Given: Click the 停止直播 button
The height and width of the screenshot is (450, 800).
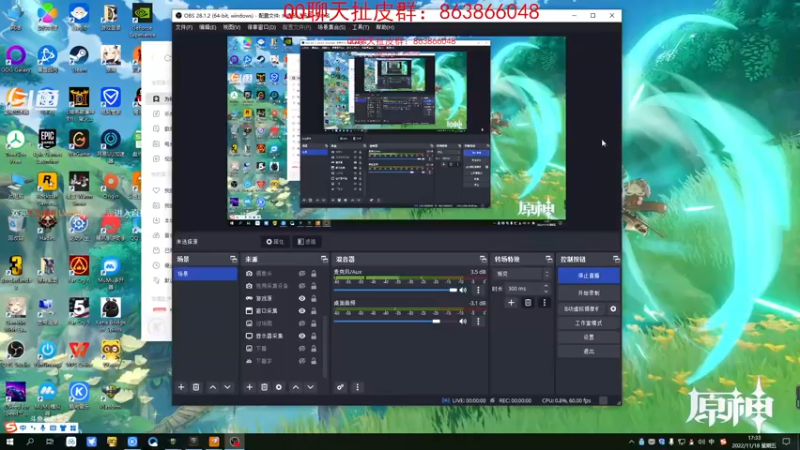Looking at the screenshot, I should click(589, 276).
